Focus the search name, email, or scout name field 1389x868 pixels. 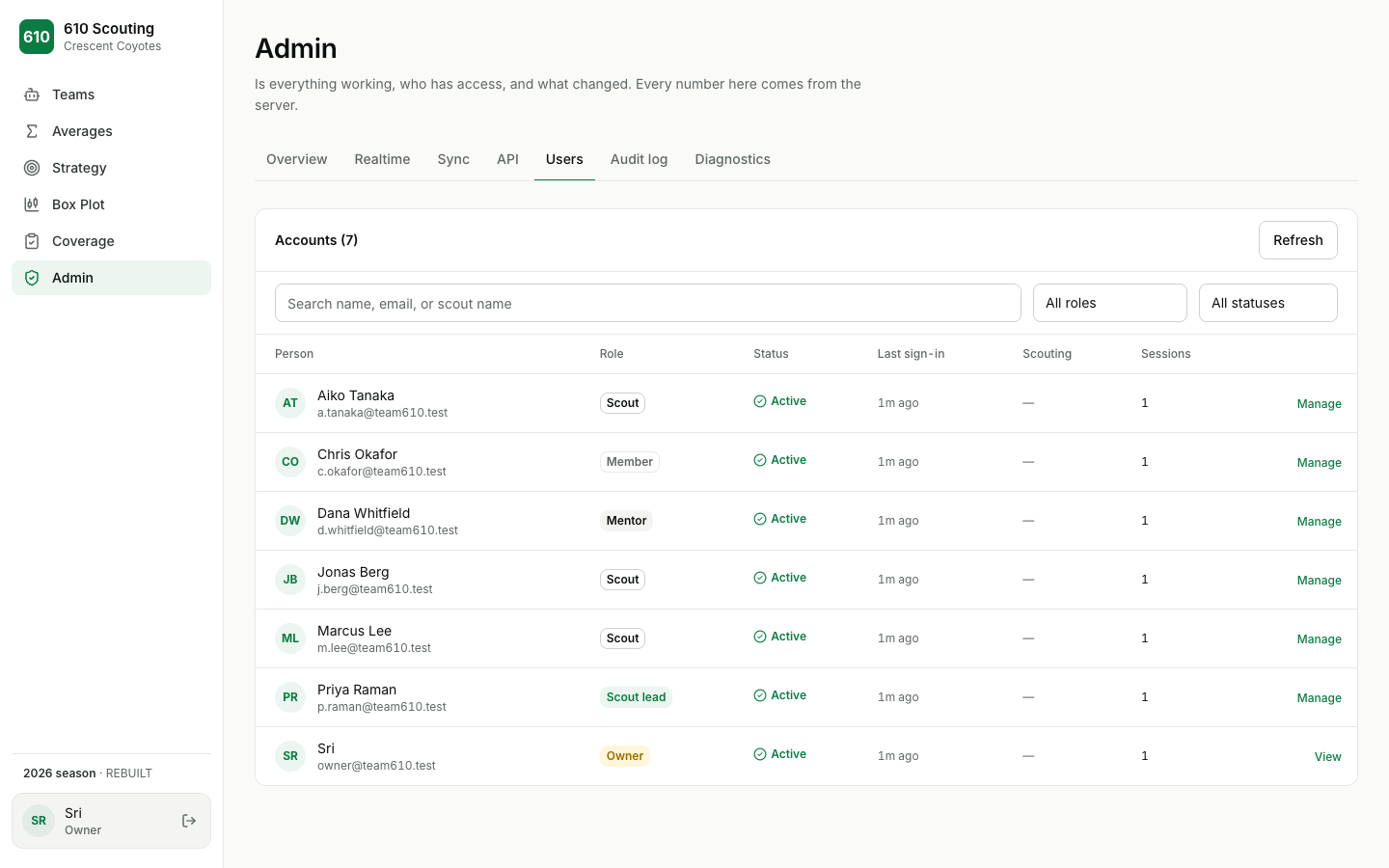(x=648, y=303)
